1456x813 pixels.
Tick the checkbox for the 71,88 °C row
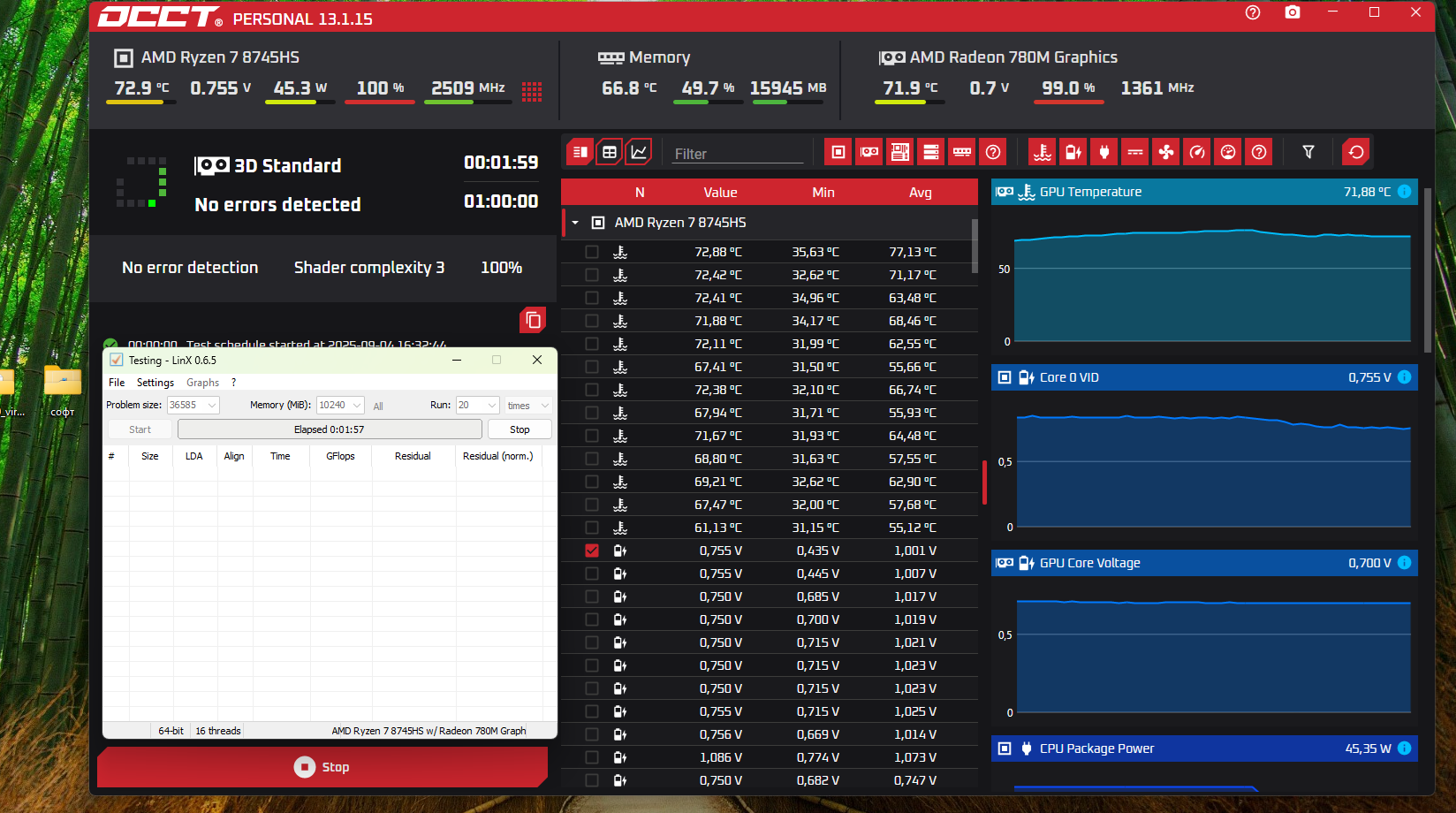pyautogui.click(x=592, y=321)
